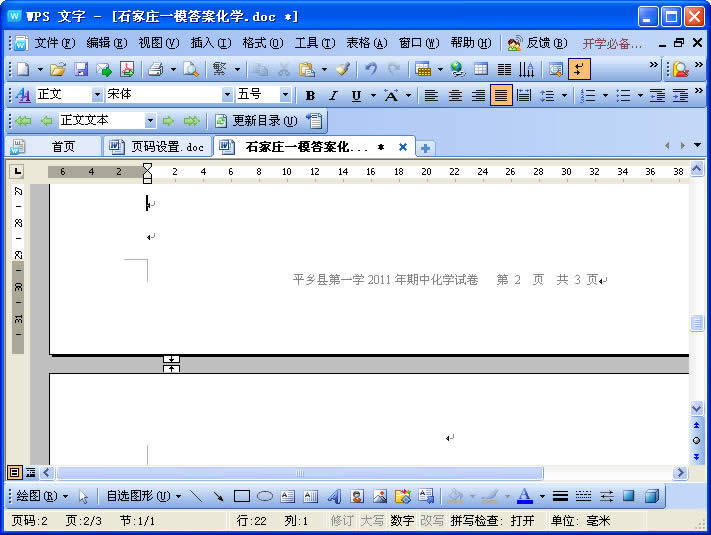Switch to the 页码设置.doc tab
Screen dimensions: 711x535
point(157,147)
